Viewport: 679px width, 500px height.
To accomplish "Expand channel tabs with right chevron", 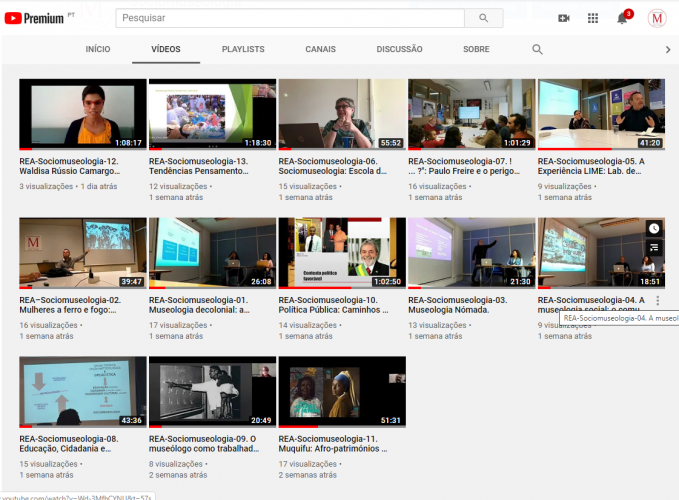I will tap(667, 49).
